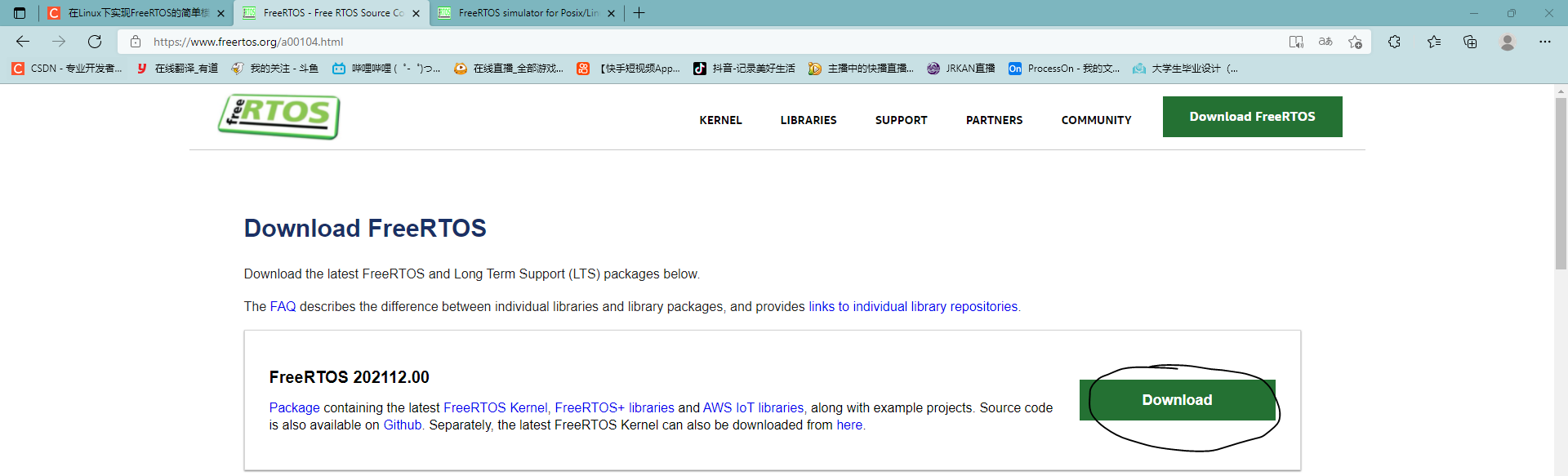Open the FreeRTOS Kernel link
Screen dimensions: 1568x476
pos(495,408)
